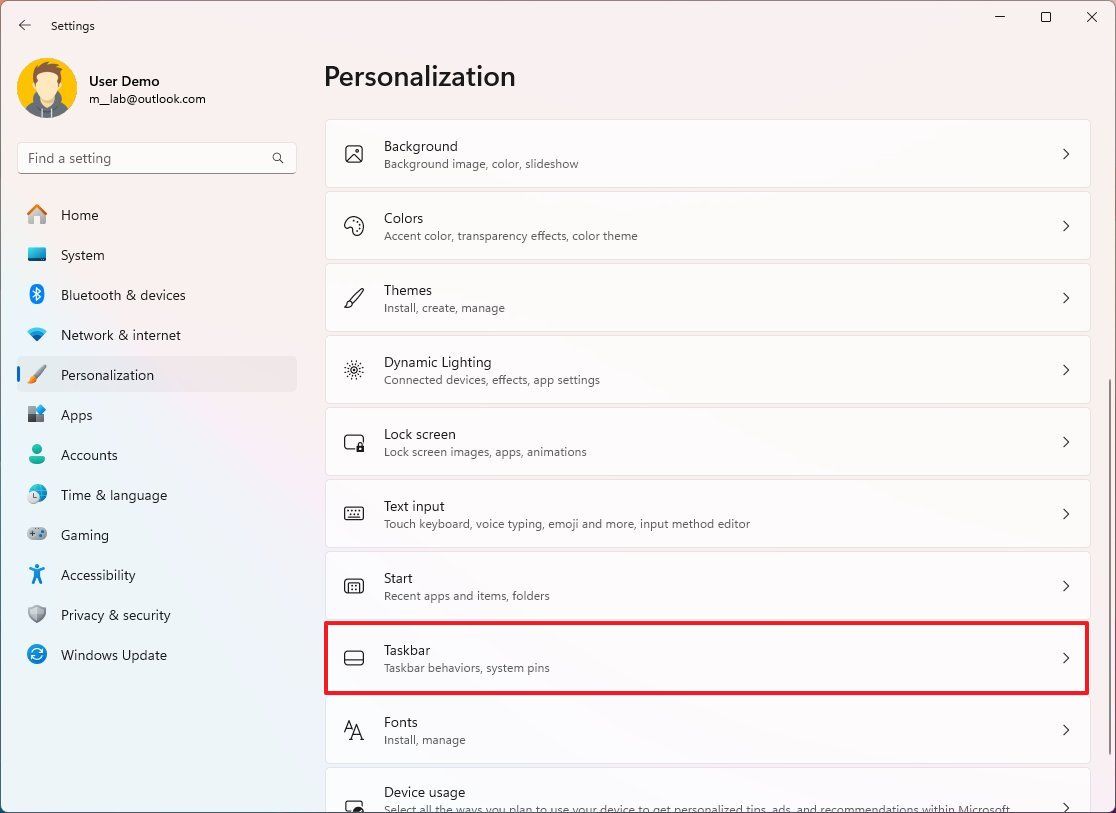Expand the Background settings chevron

(1065, 154)
